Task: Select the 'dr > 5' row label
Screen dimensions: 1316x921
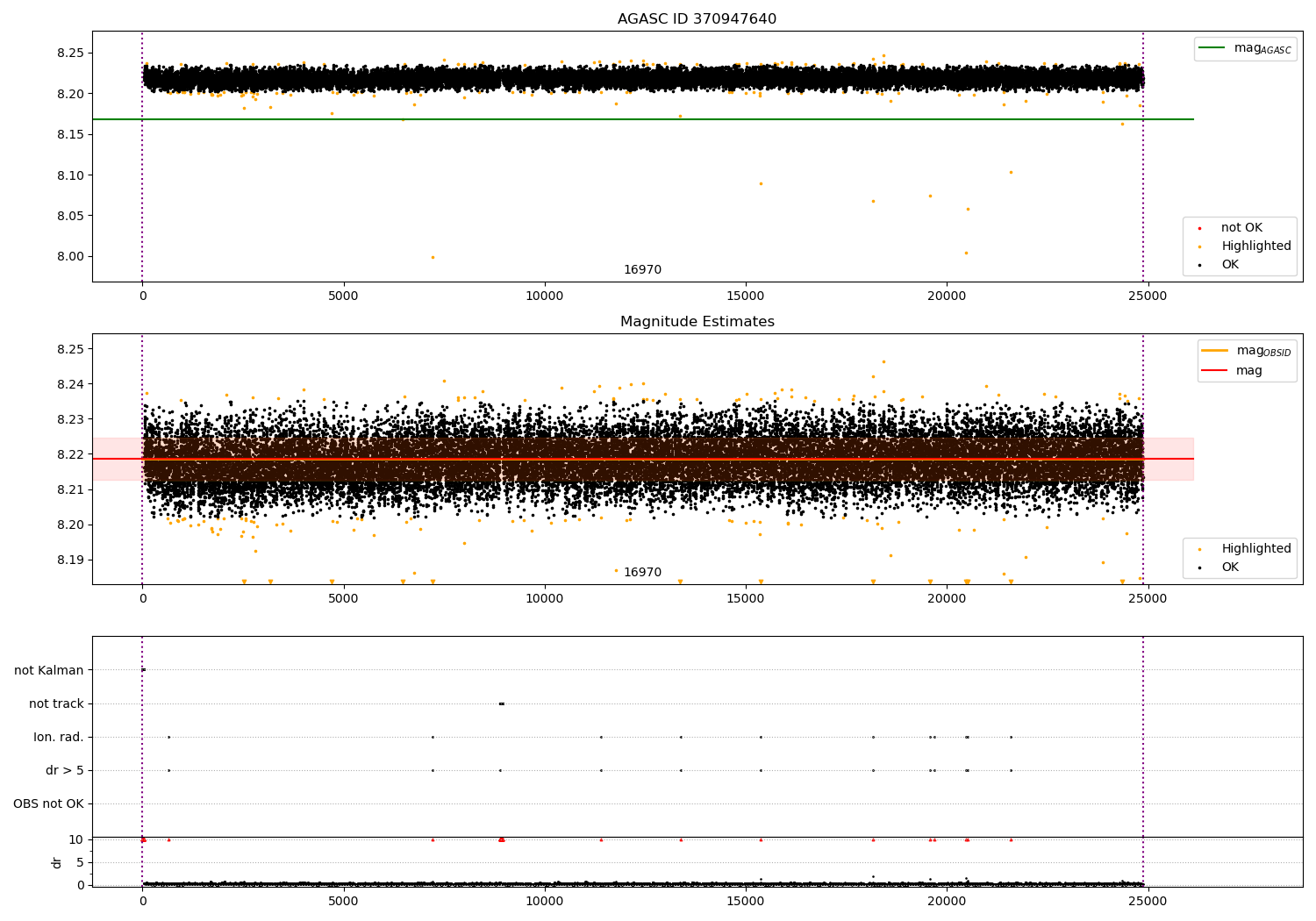Action: click(65, 770)
